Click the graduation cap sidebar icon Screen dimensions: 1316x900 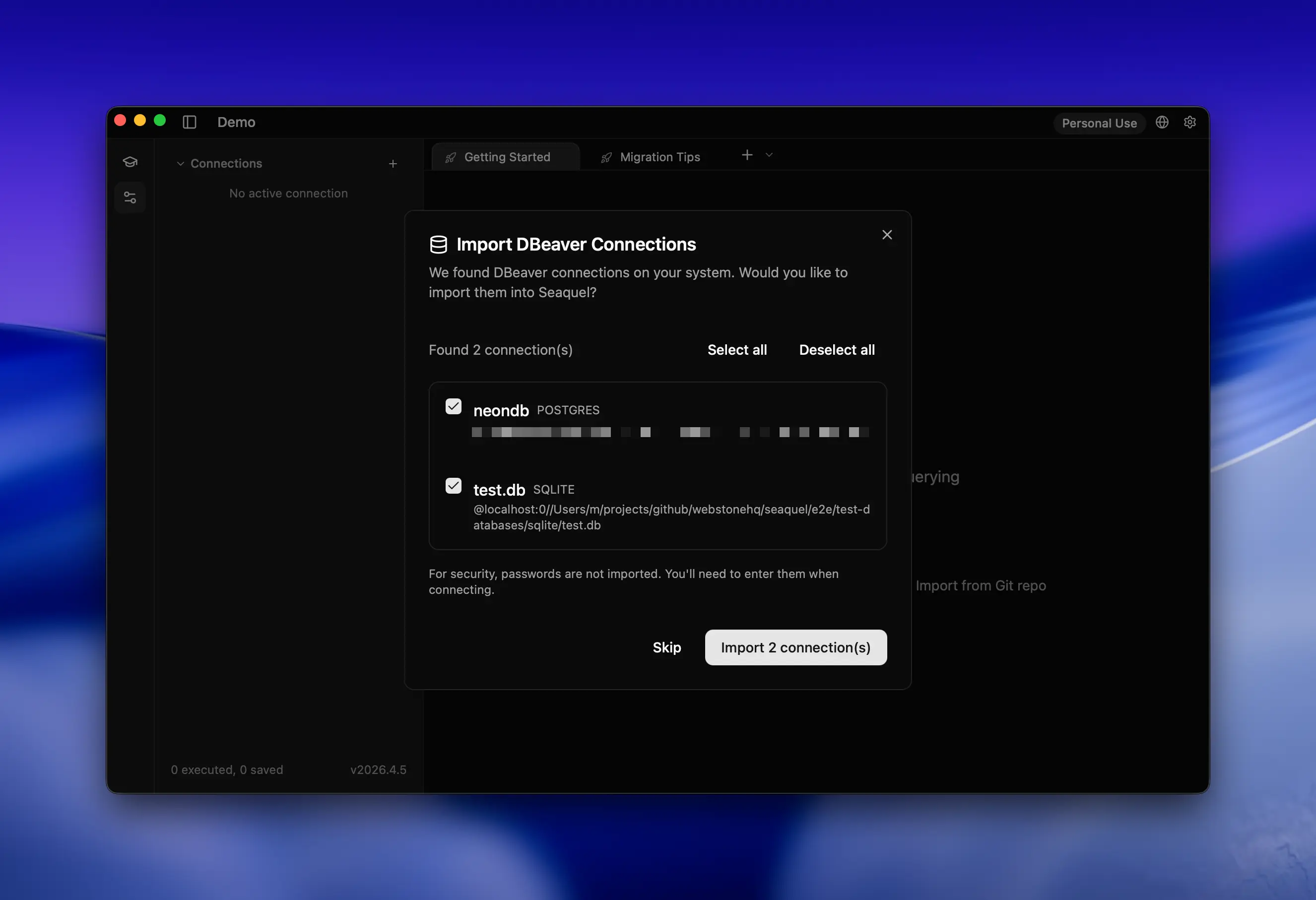click(x=130, y=162)
